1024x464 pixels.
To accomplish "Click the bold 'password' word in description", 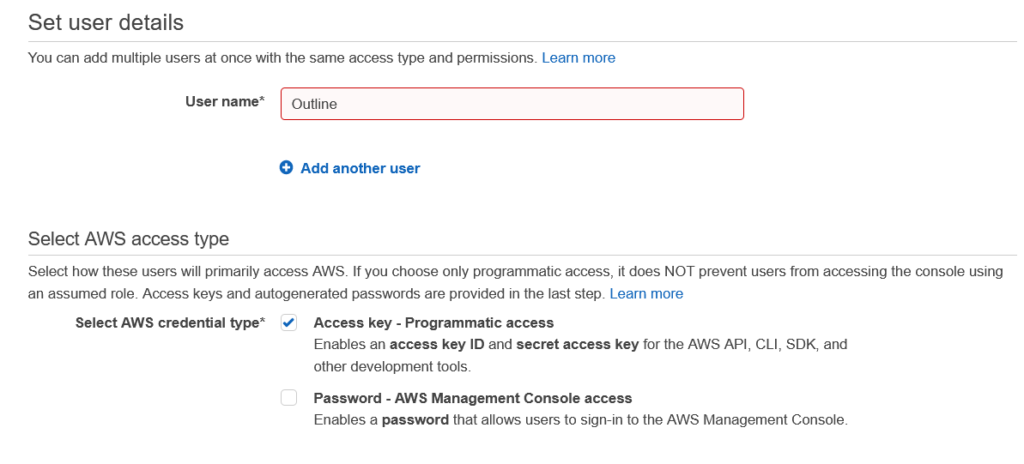I will pos(415,420).
